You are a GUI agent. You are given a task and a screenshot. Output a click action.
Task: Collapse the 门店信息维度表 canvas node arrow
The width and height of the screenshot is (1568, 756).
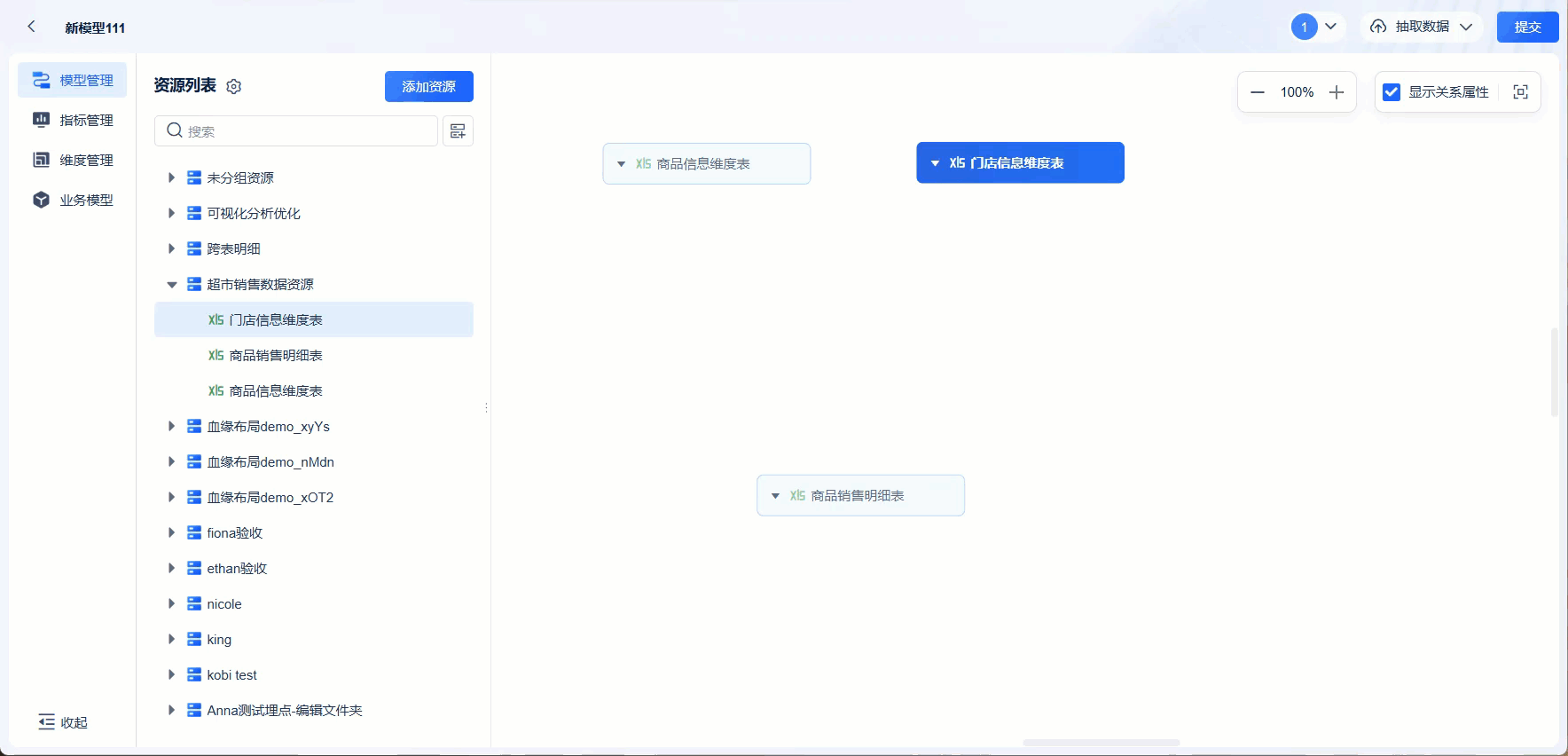click(x=935, y=163)
